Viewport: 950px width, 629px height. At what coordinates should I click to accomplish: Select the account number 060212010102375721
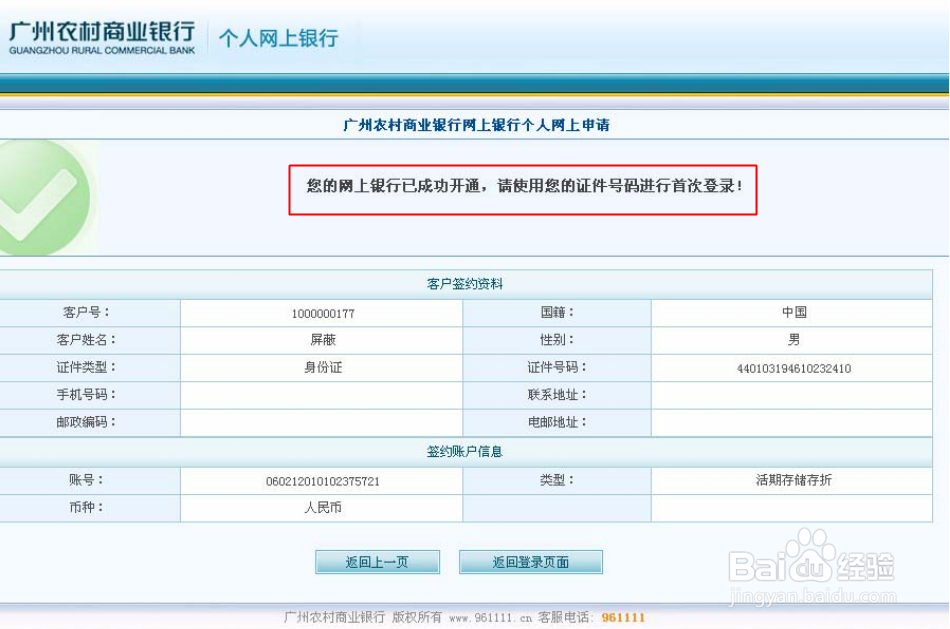click(x=322, y=481)
